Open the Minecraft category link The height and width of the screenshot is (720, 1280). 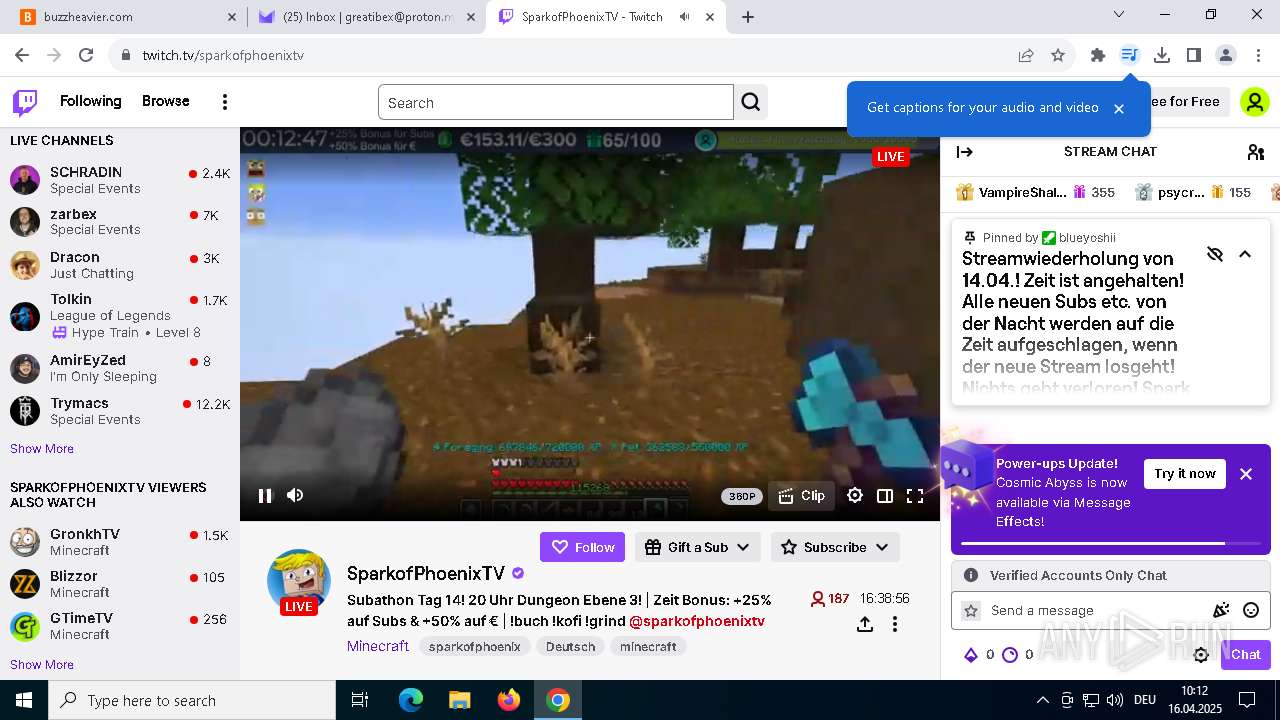[x=378, y=646]
